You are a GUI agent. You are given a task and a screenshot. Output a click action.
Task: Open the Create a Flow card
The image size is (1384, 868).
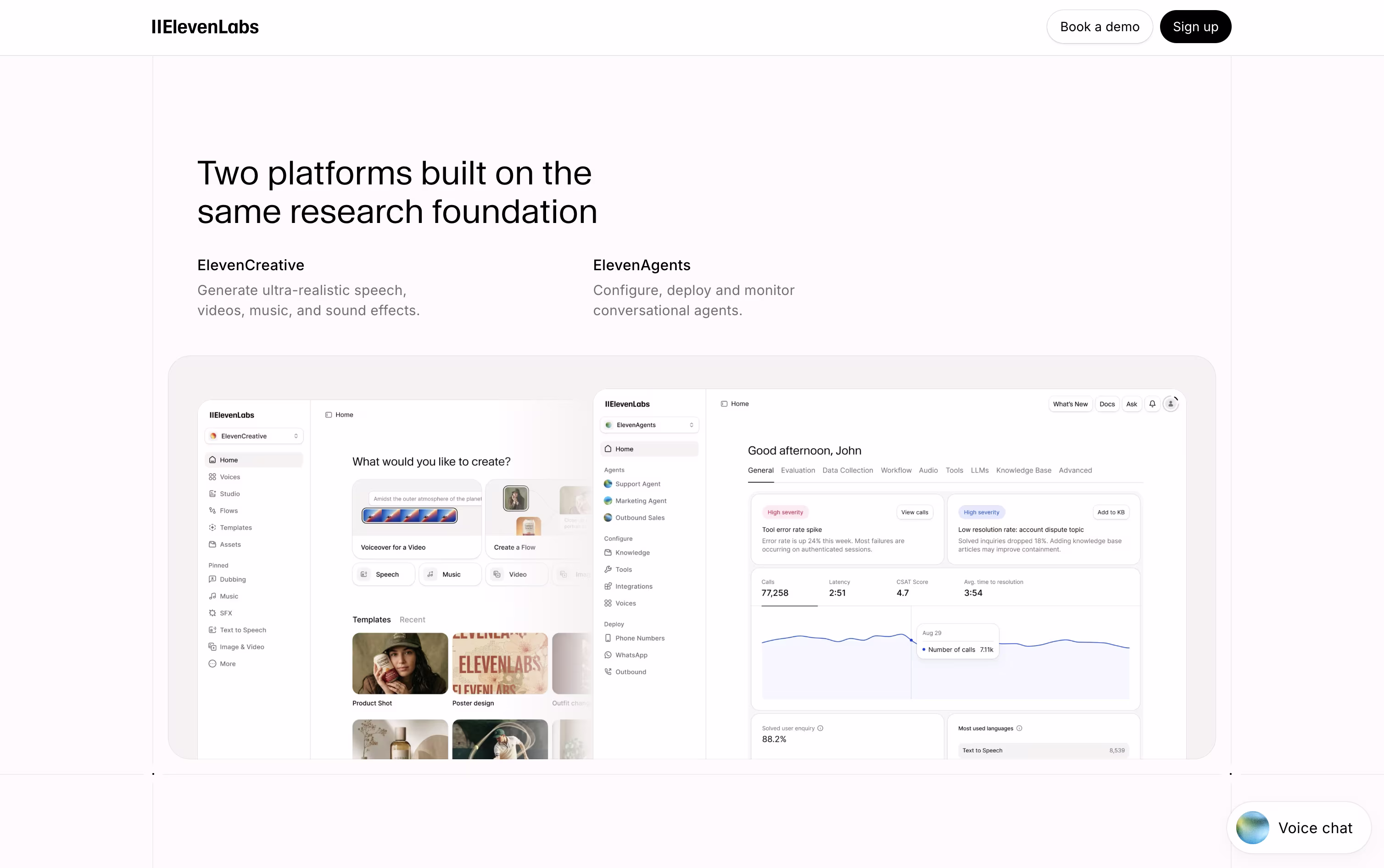[x=538, y=519]
